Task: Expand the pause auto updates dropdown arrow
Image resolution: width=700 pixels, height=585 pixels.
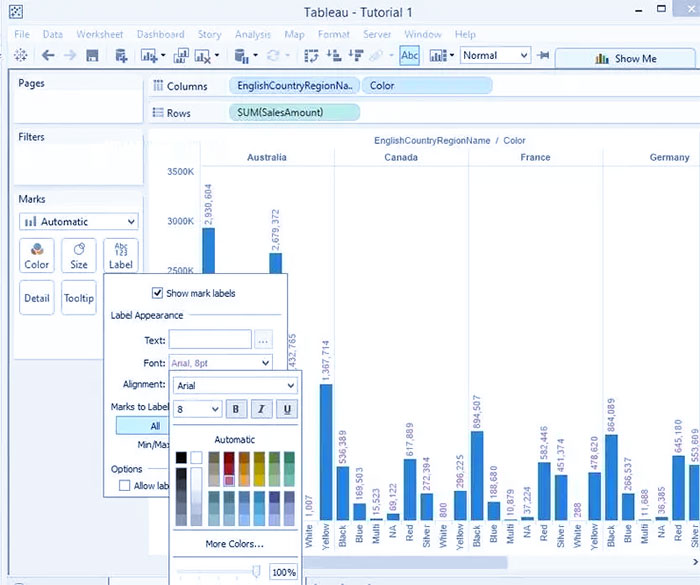Action: click(x=255, y=56)
